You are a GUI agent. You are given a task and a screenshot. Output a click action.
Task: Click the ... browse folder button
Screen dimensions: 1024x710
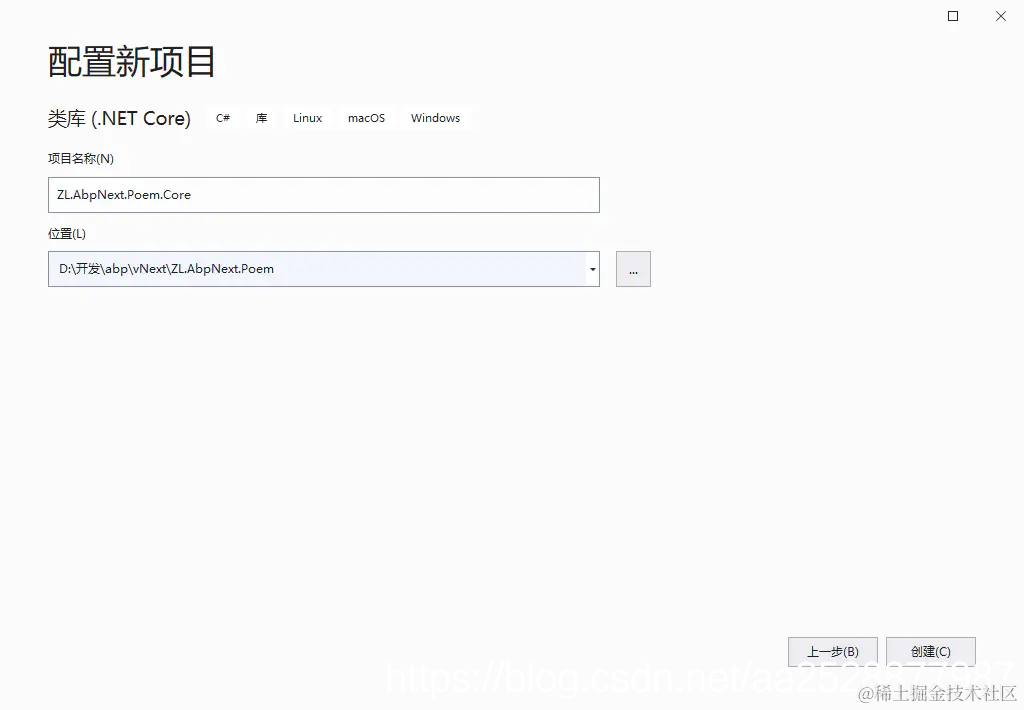coord(632,268)
